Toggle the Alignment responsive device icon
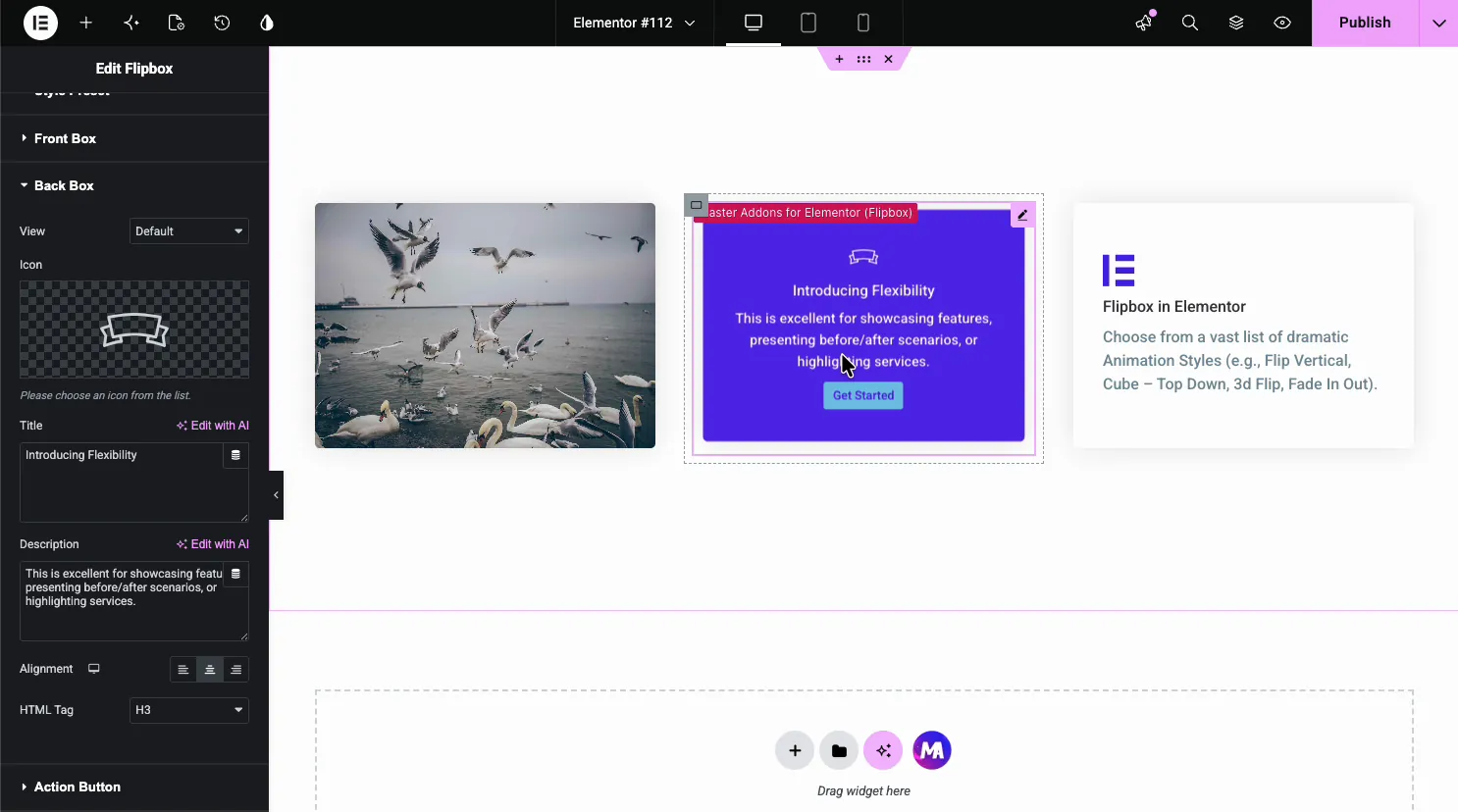The image size is (1458, 812). pyautogui.click(x=94, y=669)
